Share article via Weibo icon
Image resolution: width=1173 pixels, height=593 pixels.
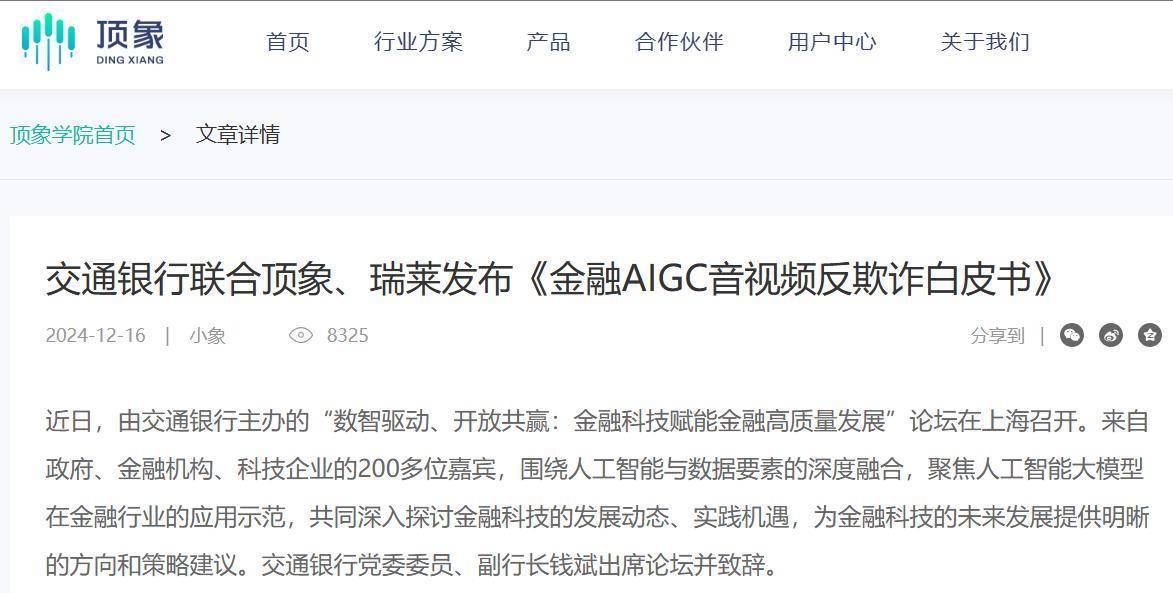click(x=1111, y=335)
